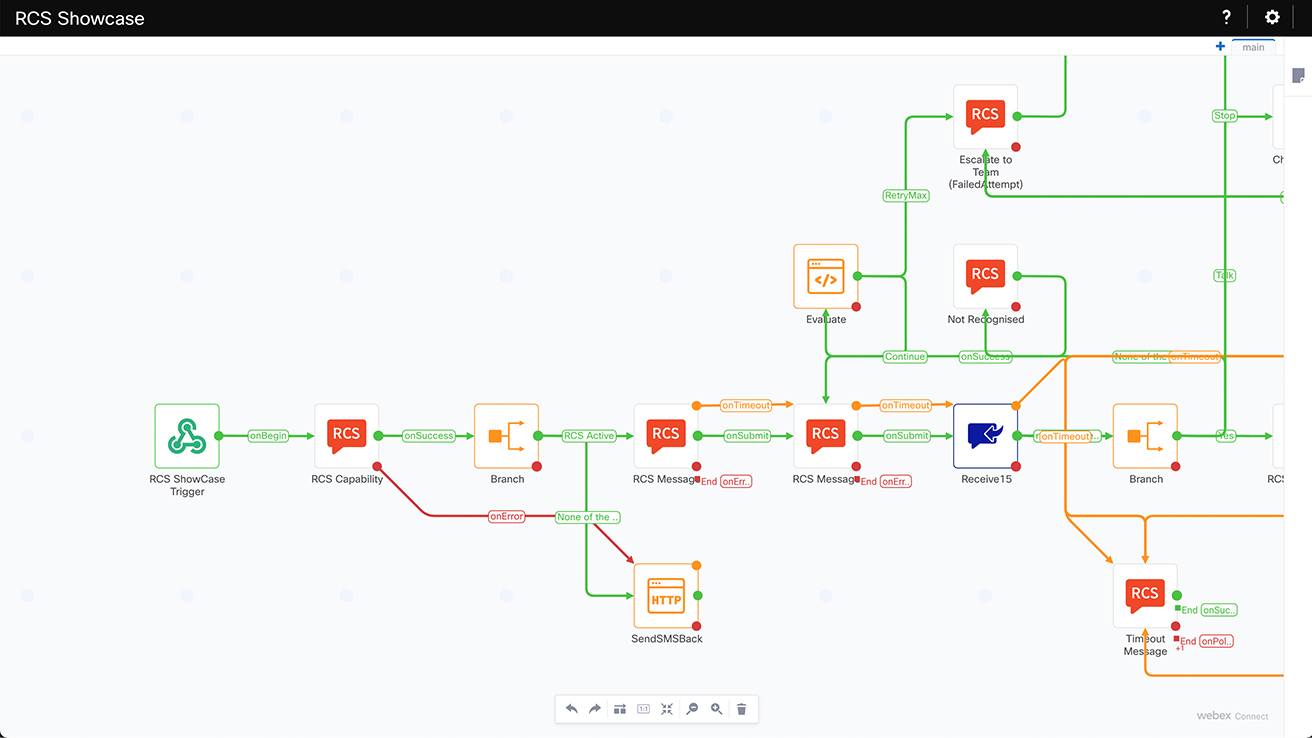Click the 'None of the ..' label near SendSMSBack
1312x738 pixels.
coord(588,517)
